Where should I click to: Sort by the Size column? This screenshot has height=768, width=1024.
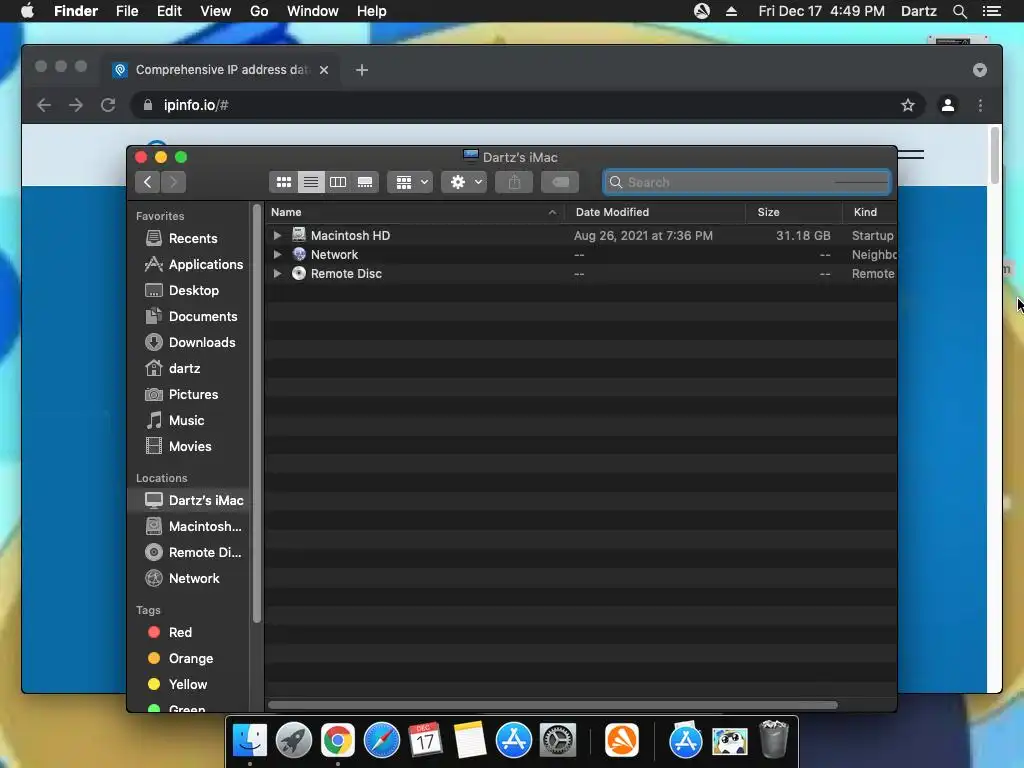coord(794,212)
